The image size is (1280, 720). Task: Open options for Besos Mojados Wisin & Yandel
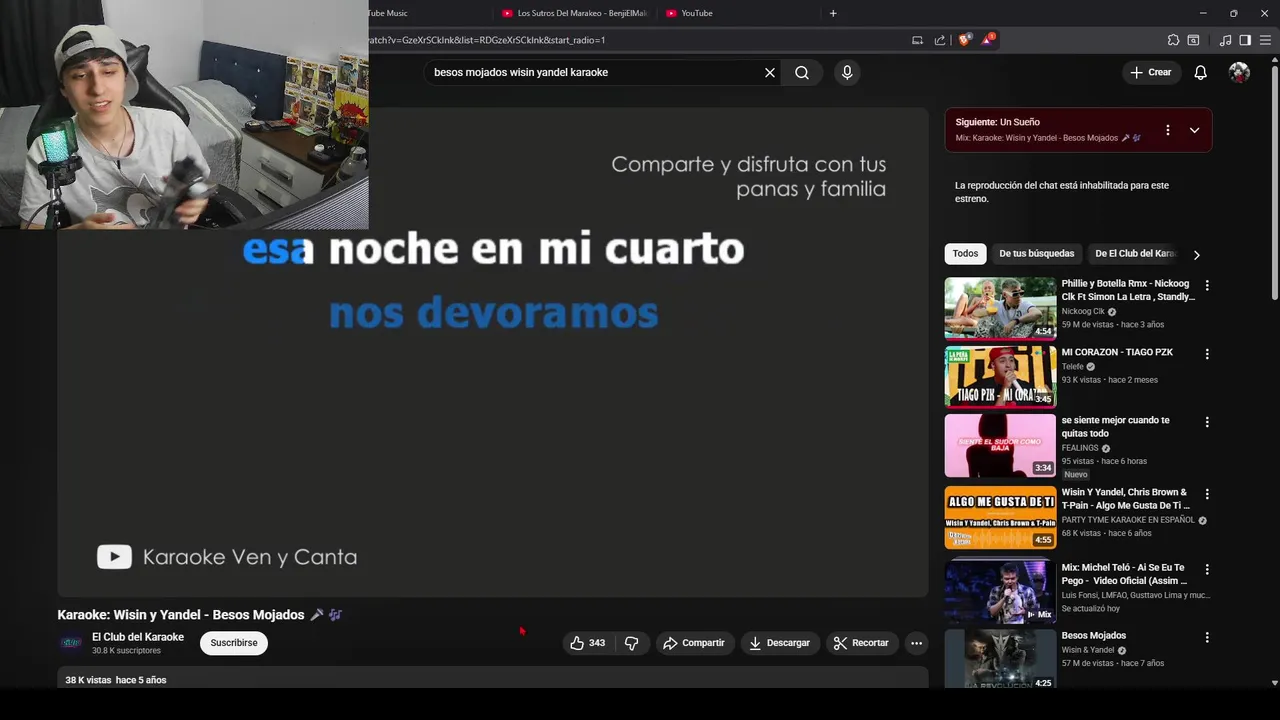click(x=1207, y=637)
